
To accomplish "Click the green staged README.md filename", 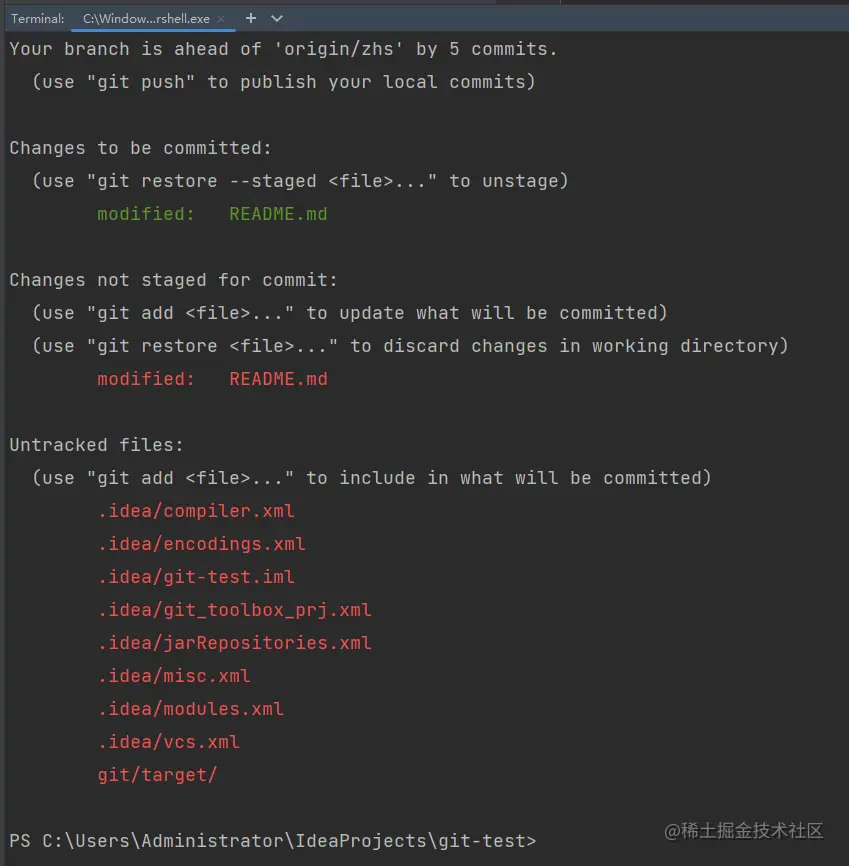I will (x=278, y=214).
